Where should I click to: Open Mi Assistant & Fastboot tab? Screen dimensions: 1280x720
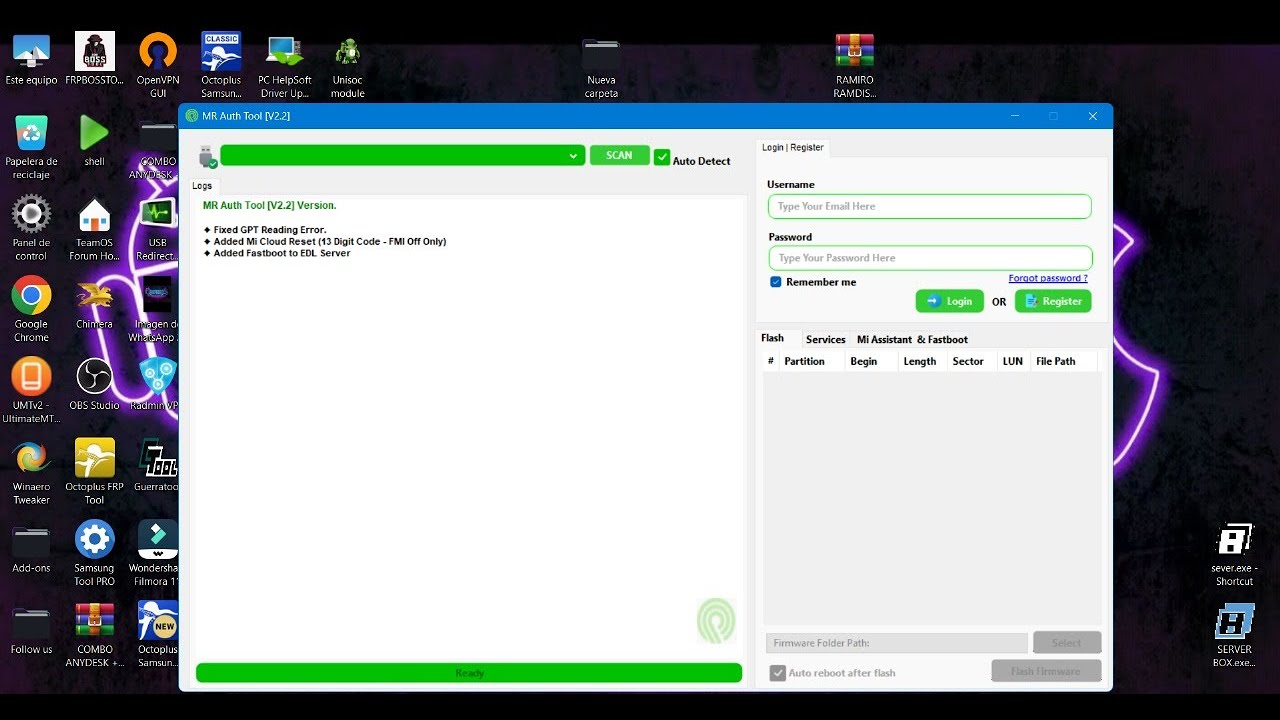(x=912, y=339)
